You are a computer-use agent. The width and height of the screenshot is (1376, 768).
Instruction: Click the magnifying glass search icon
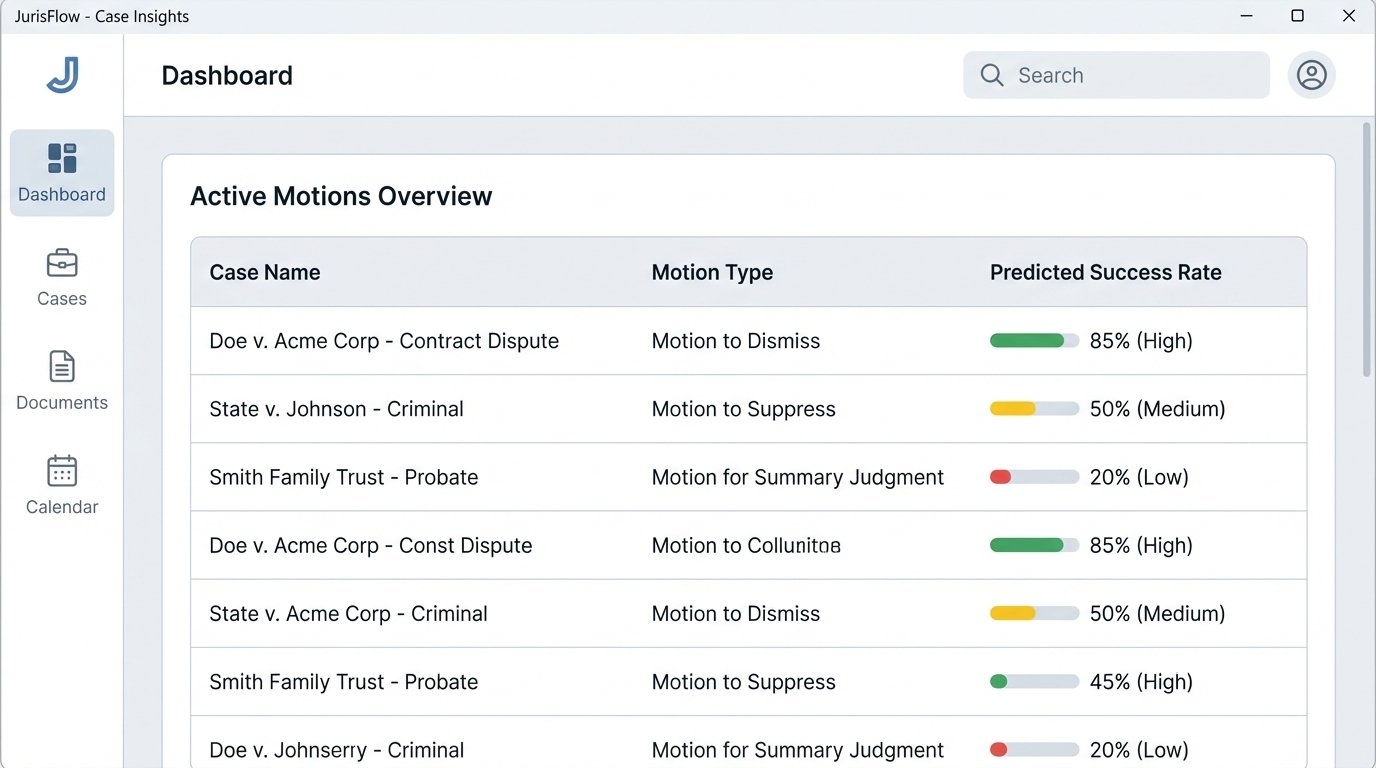point(991,75)
